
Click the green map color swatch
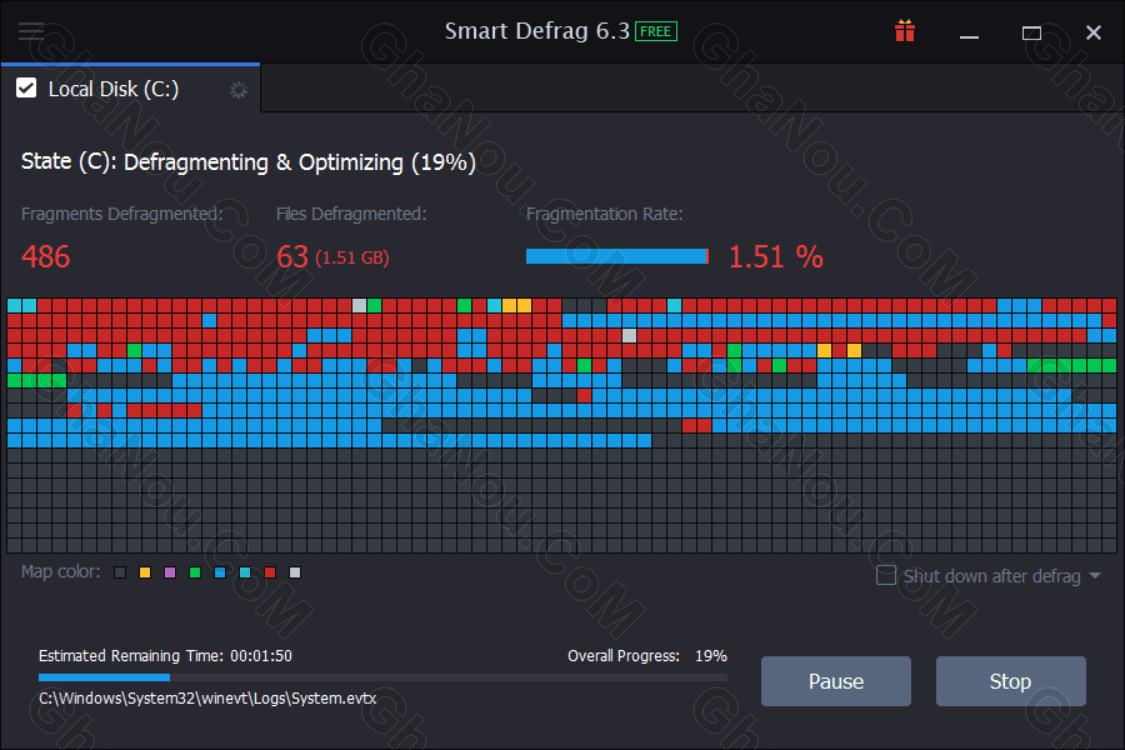[x=195, y=572]
